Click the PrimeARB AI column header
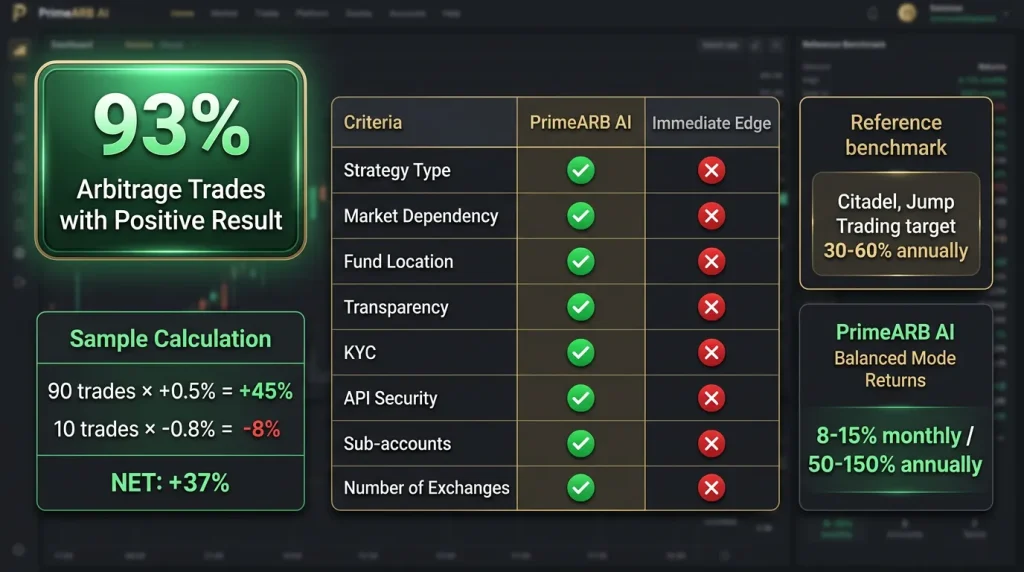Viewport: 1024px width, 572px height. (x=580, y=123)
